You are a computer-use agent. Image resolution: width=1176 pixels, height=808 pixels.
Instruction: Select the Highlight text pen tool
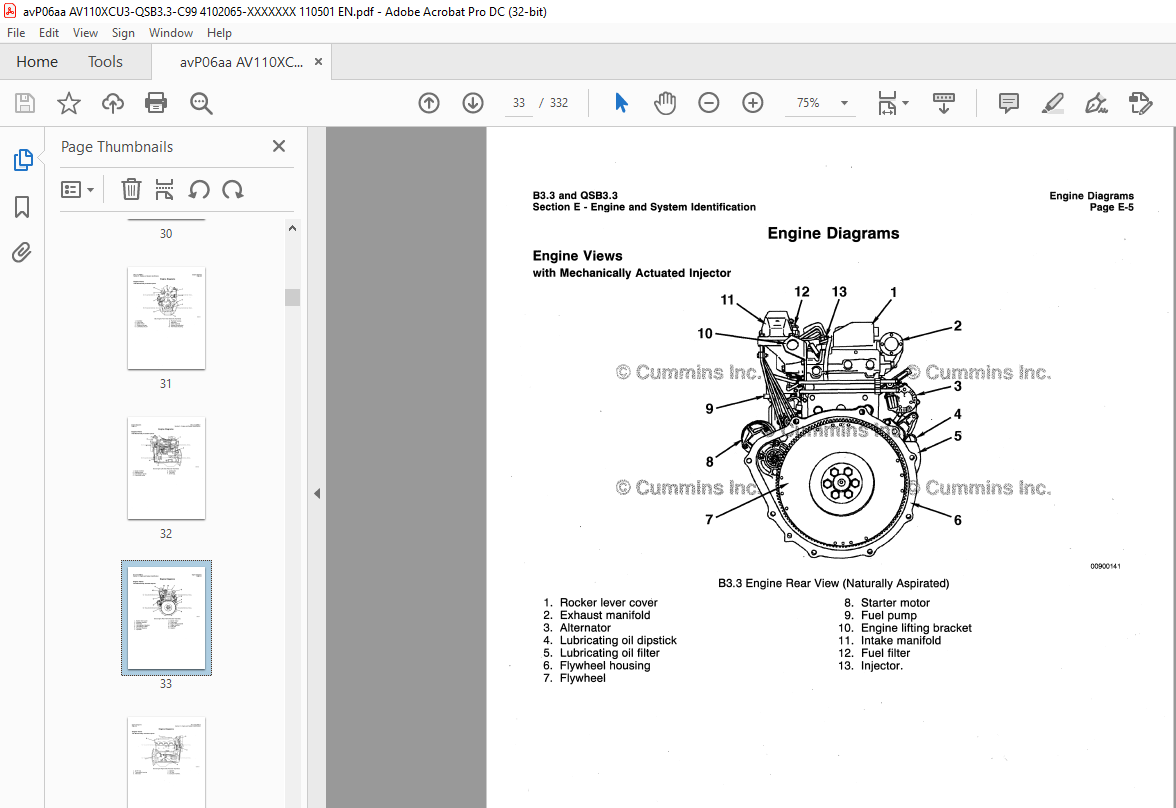coord(1053,103)
